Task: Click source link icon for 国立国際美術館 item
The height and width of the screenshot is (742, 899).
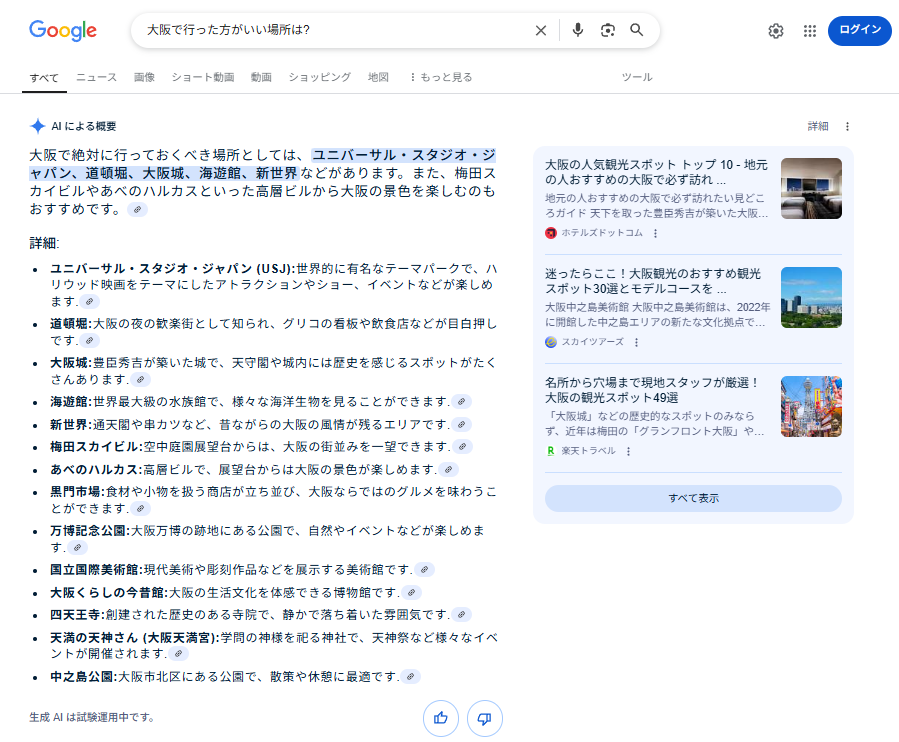Action: (424, 570)
